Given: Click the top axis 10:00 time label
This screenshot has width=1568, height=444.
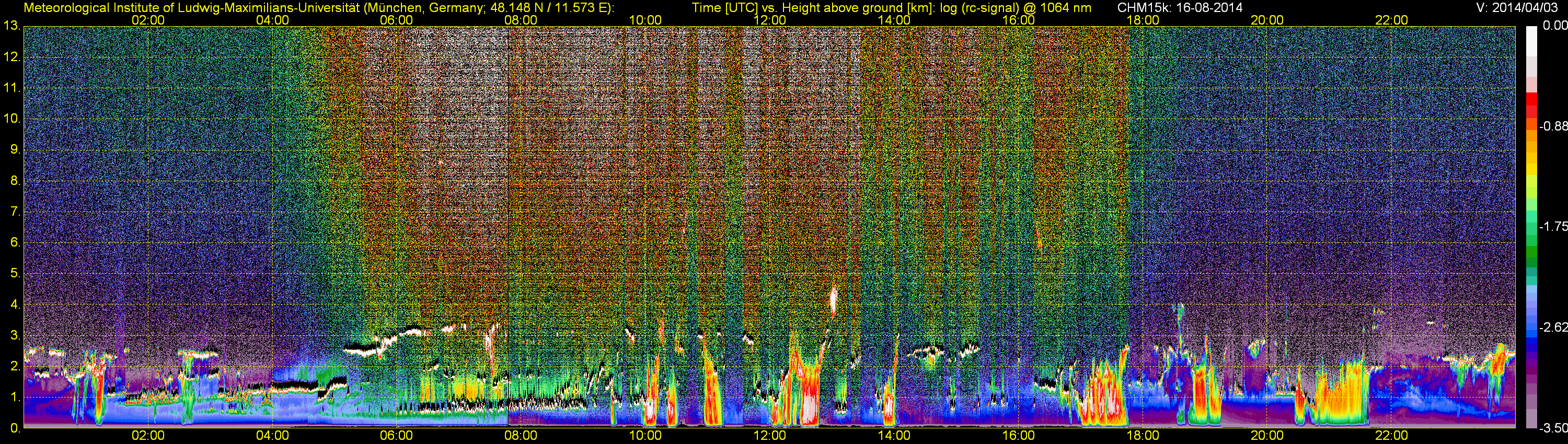Looking at the screenshot, I should pyautogui.click(x=645, y=20).
